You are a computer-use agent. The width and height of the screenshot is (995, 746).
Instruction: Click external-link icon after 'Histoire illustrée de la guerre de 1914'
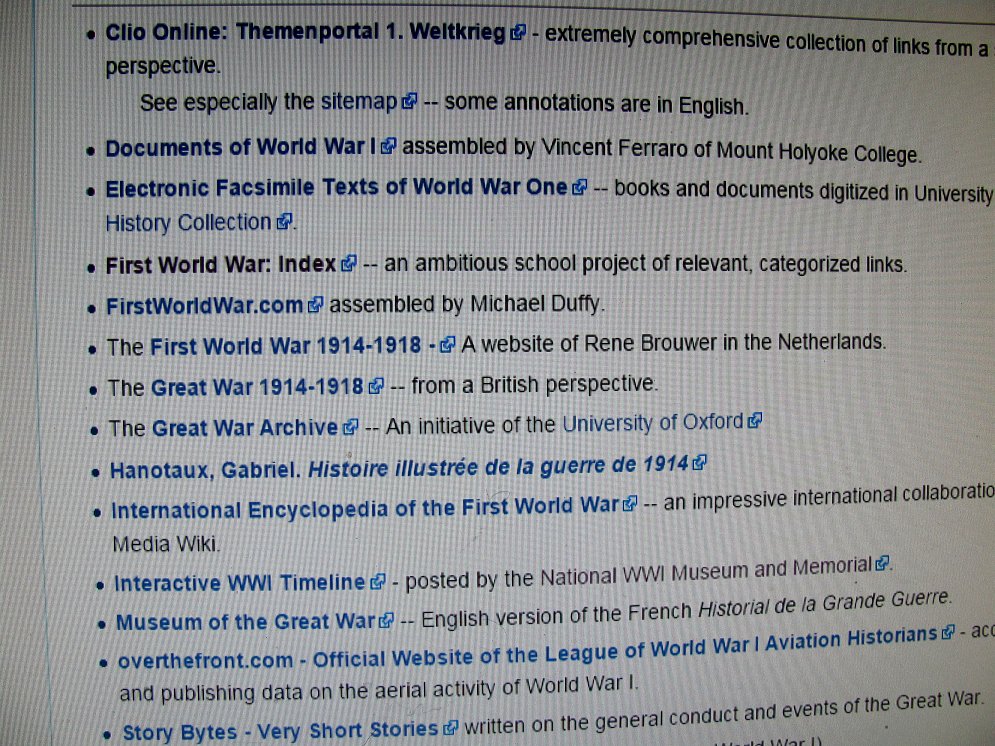pyautogui.click(x=699, y=463)
